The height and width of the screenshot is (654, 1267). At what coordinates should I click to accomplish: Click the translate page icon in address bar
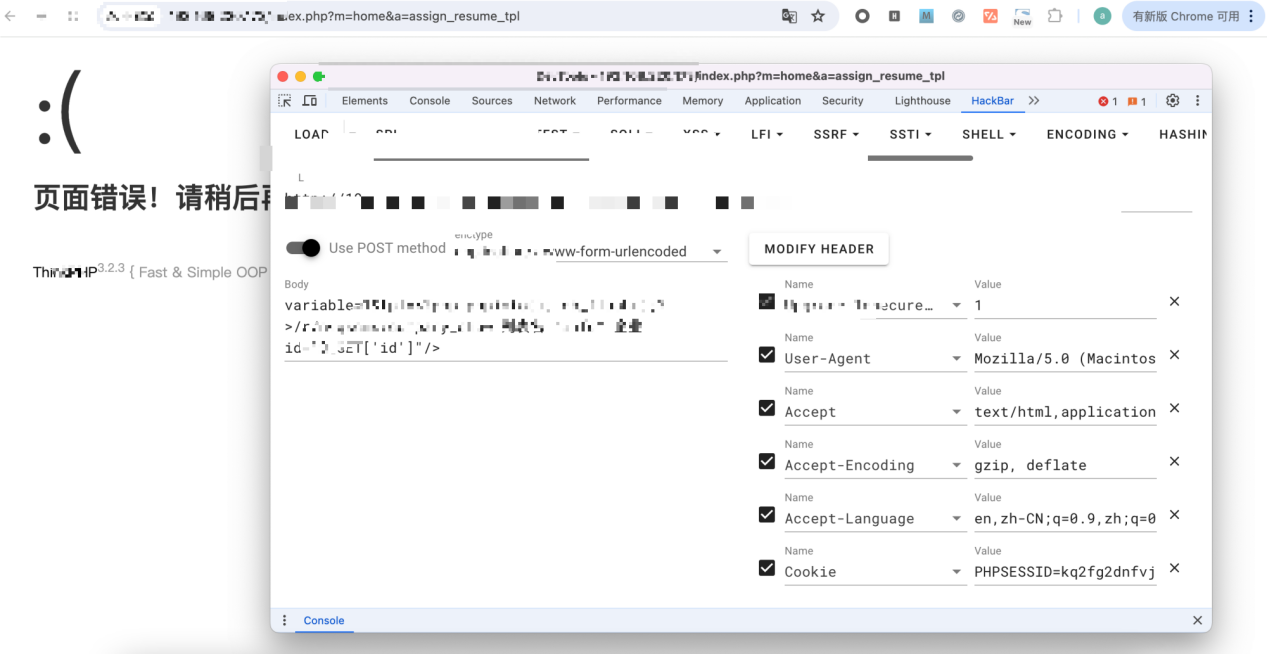click(x=789, y=16)
